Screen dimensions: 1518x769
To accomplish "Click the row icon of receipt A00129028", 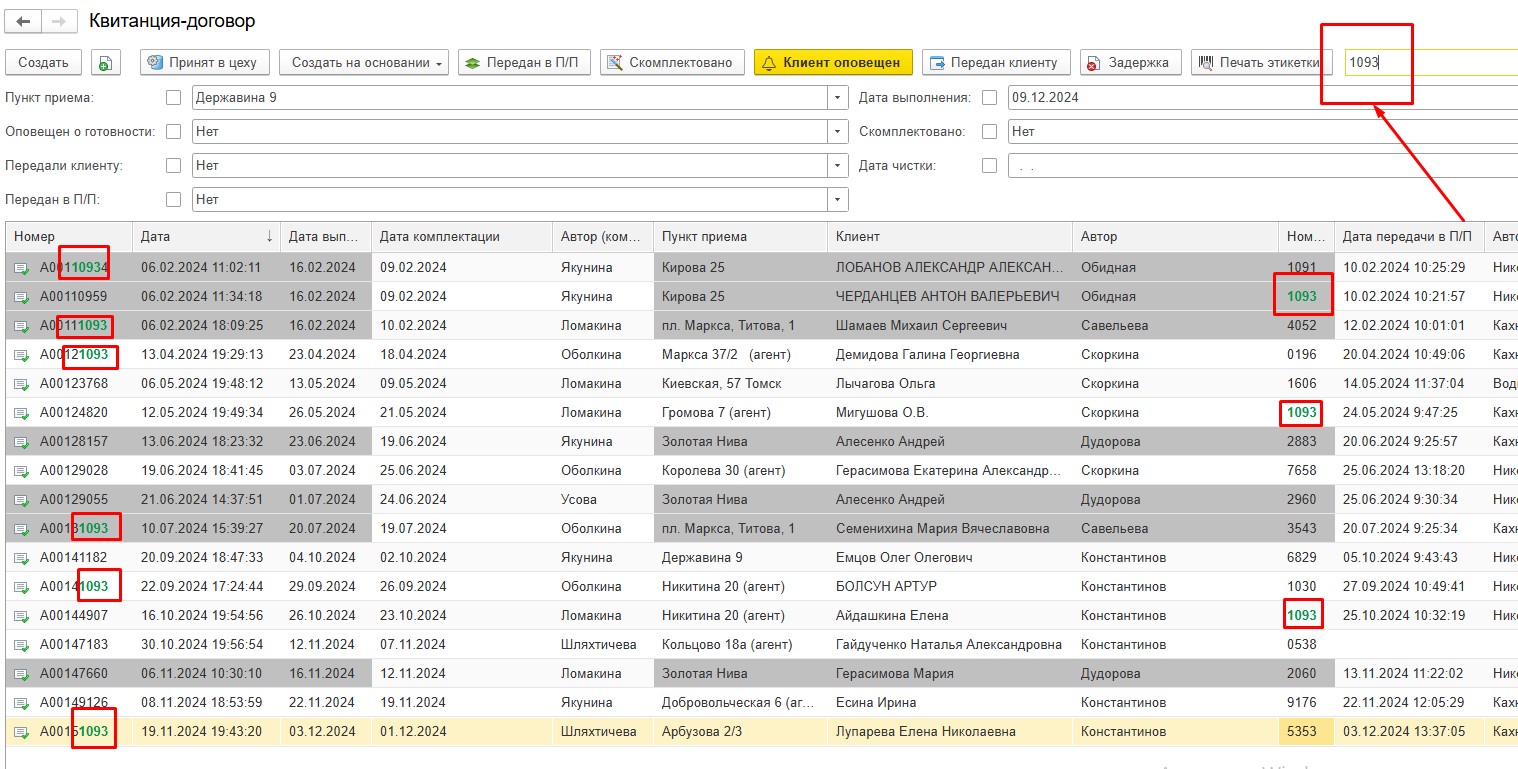I will click(x=21, y=471).
